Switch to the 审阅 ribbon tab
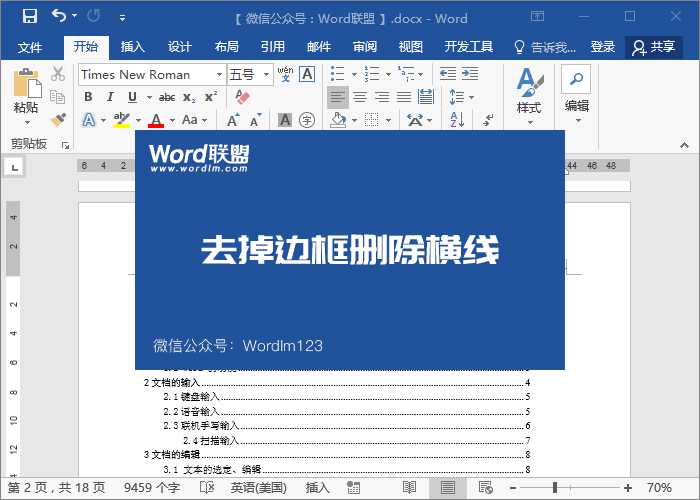 364,47
